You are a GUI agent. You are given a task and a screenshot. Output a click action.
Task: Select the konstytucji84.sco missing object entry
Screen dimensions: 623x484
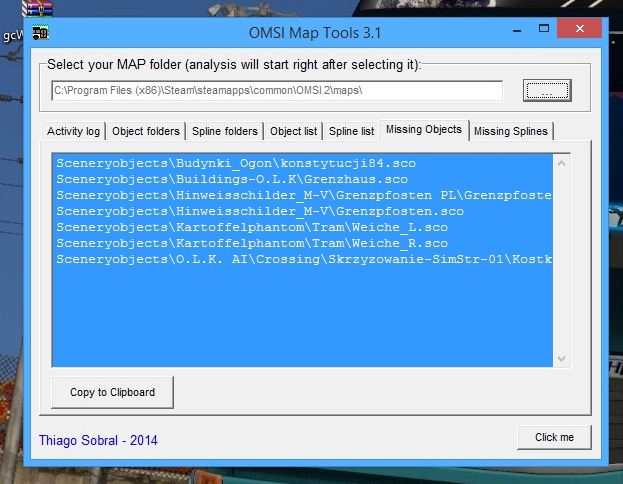coord(236,163)
